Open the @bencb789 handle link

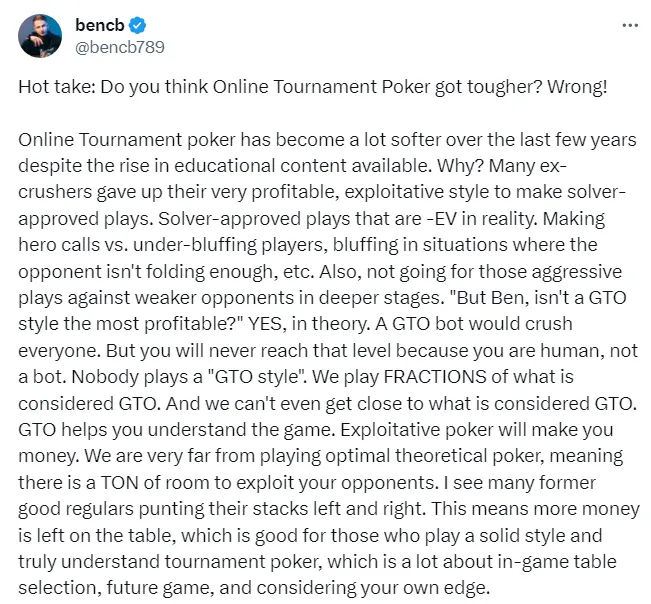pos(120,46)
